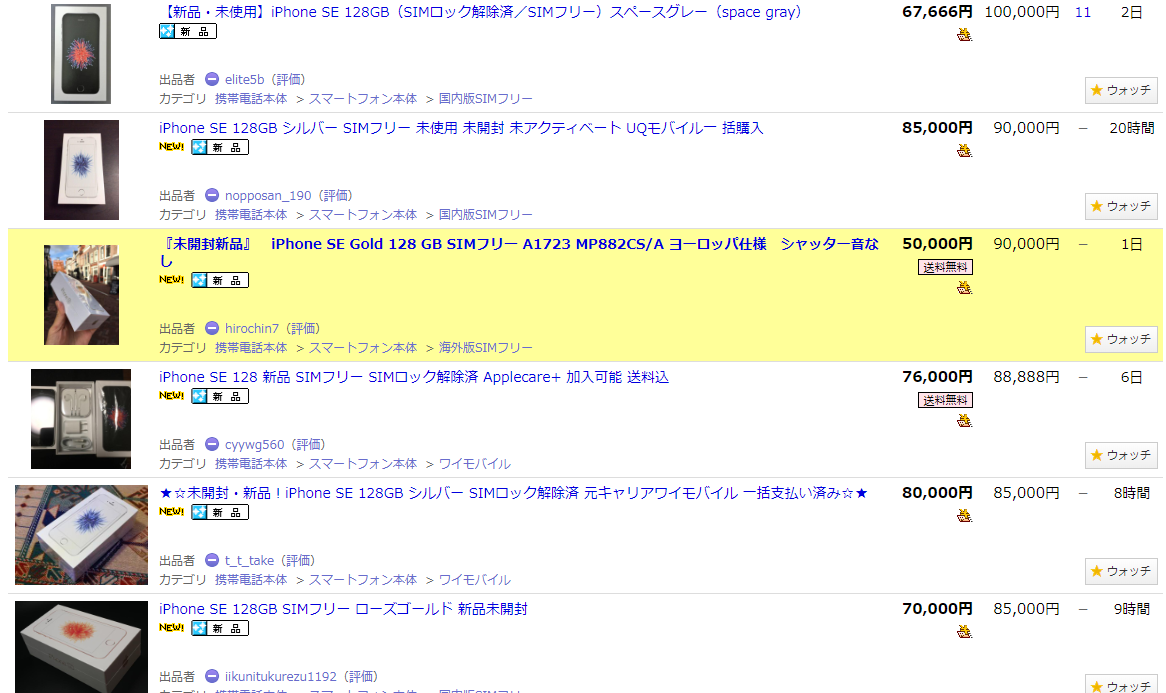1166x693 pixels.
Task: Open open-box accessories thumbnail of cyywg560
Action: click(81, 419)
